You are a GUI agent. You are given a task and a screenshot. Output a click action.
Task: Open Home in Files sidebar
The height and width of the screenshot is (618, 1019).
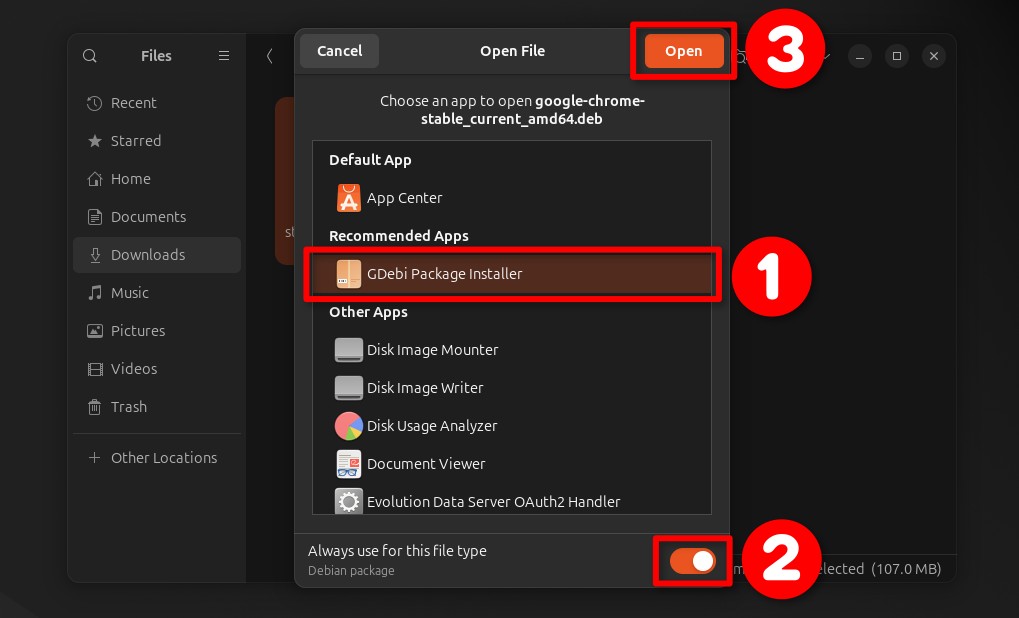click(x=157, y=179)
